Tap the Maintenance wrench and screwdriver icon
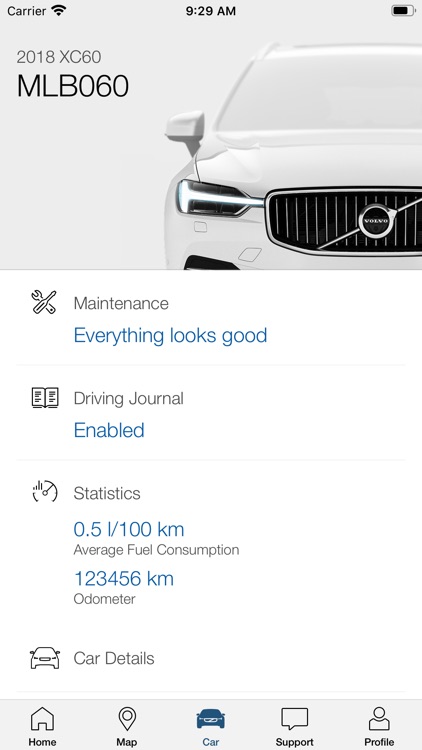422x750 pixels. [x=44, y=302]
